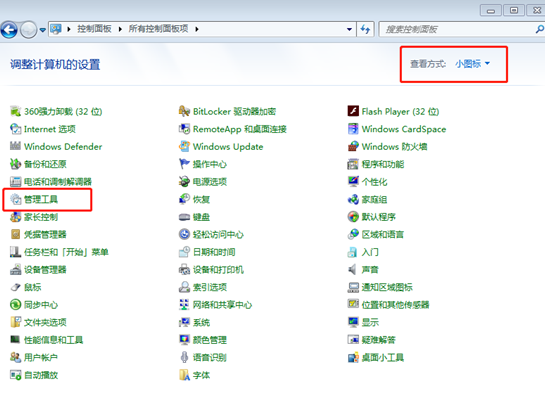The height and width of the screenshot is (412, 545).
Task: Select the 控制面板 breadcrumb
Action: [94, 29]
